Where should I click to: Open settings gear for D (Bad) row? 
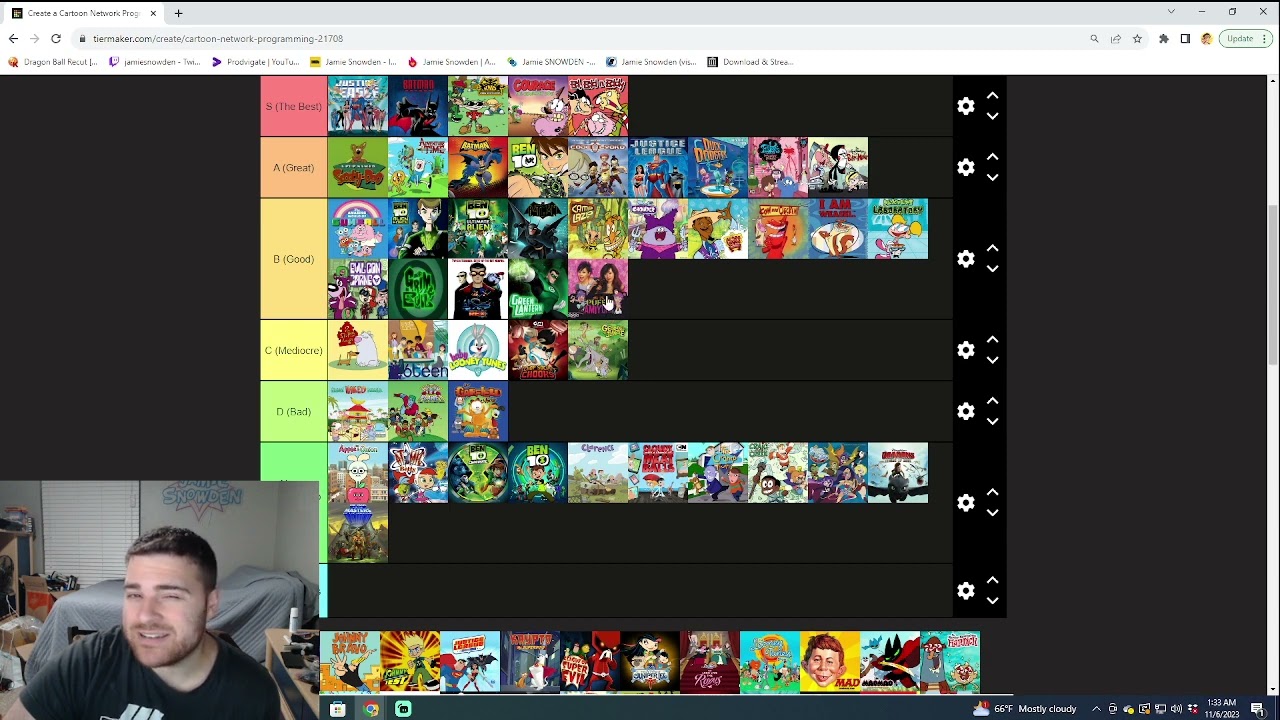pyautogui.click(x=966, y=411)
